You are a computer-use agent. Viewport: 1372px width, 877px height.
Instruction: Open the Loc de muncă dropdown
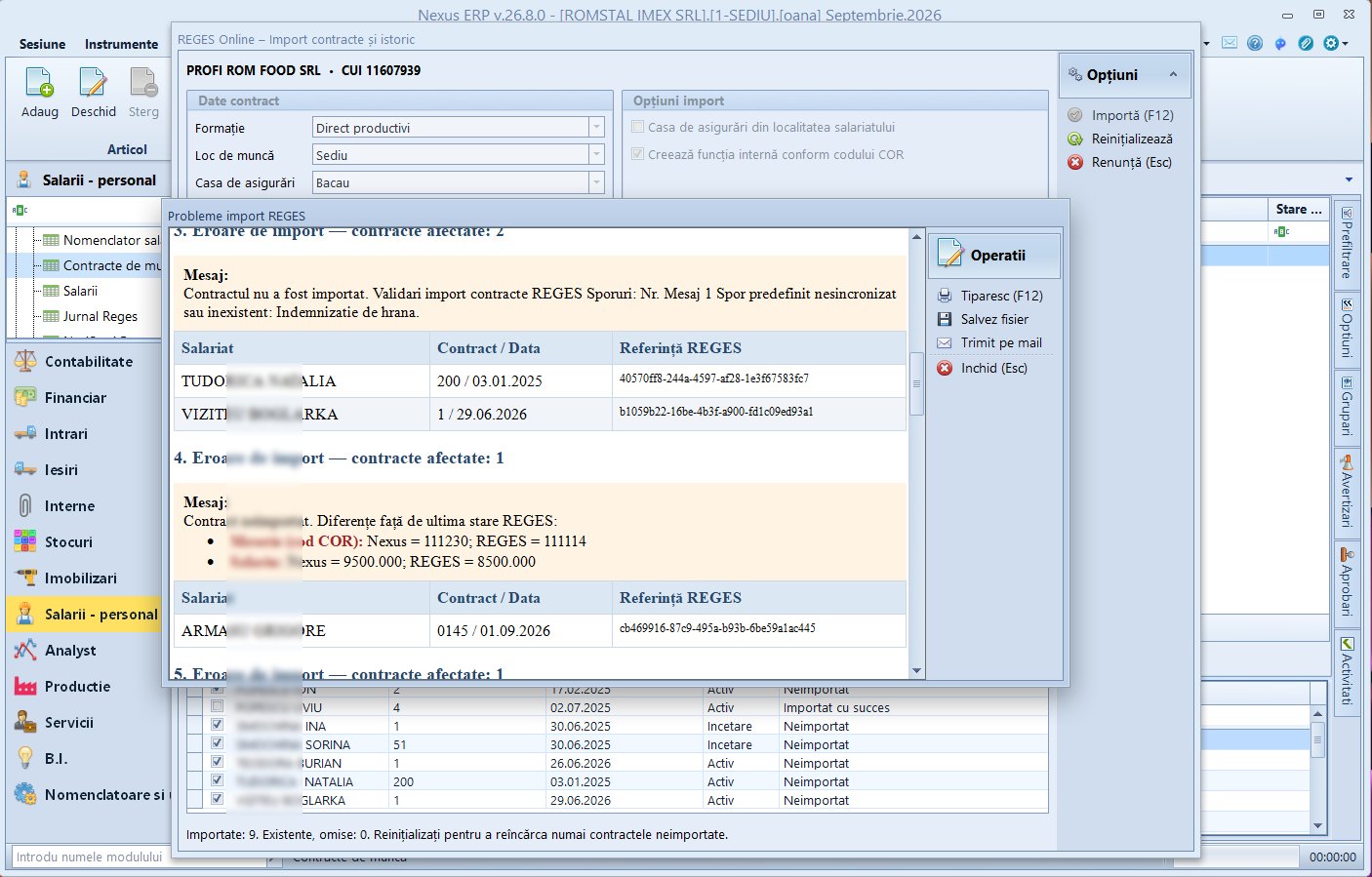[596, 155]
